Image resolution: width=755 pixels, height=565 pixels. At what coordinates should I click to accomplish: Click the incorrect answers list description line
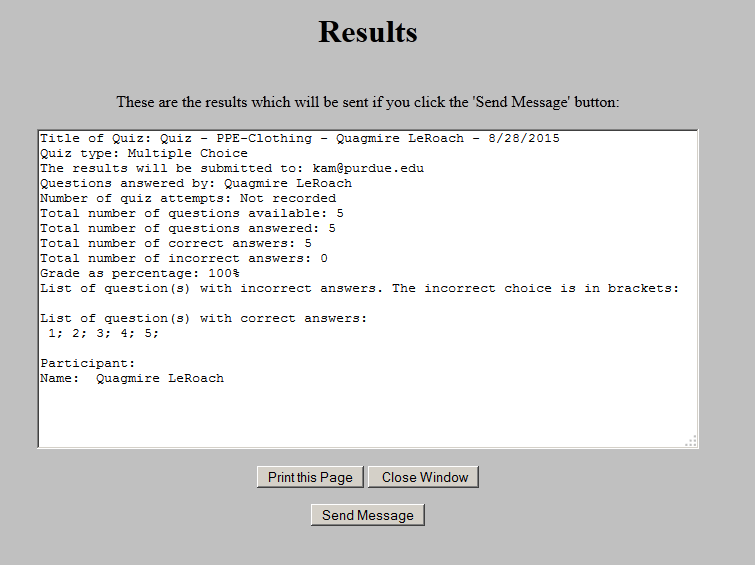pos(360,289)
